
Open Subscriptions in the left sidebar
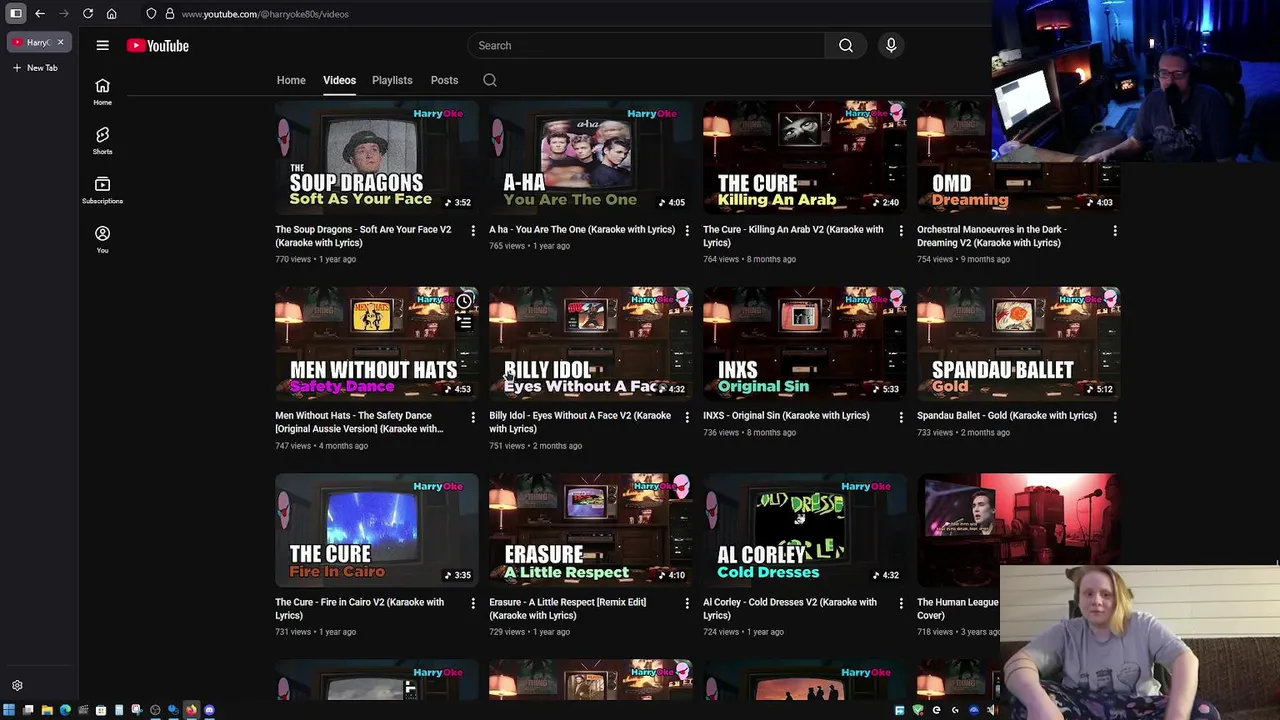tap(102, 190)
